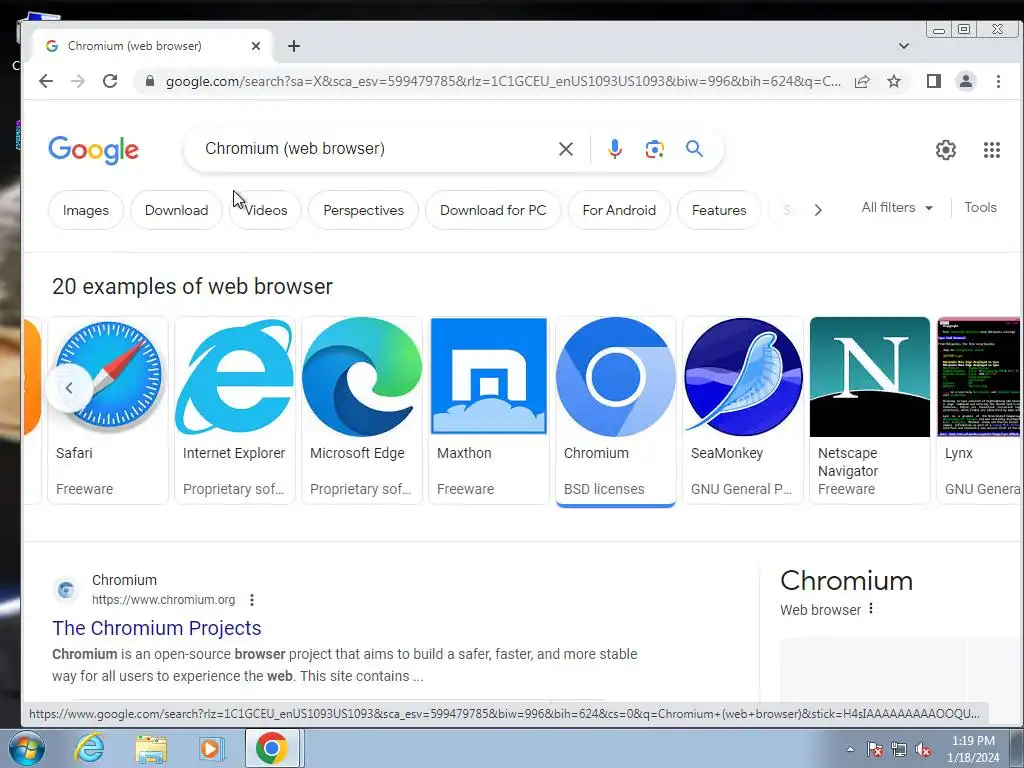Move browser carousel to previous items
The height and width of the screenshot is (768, 1024).
pyautogui.click(x=69, y=388)
